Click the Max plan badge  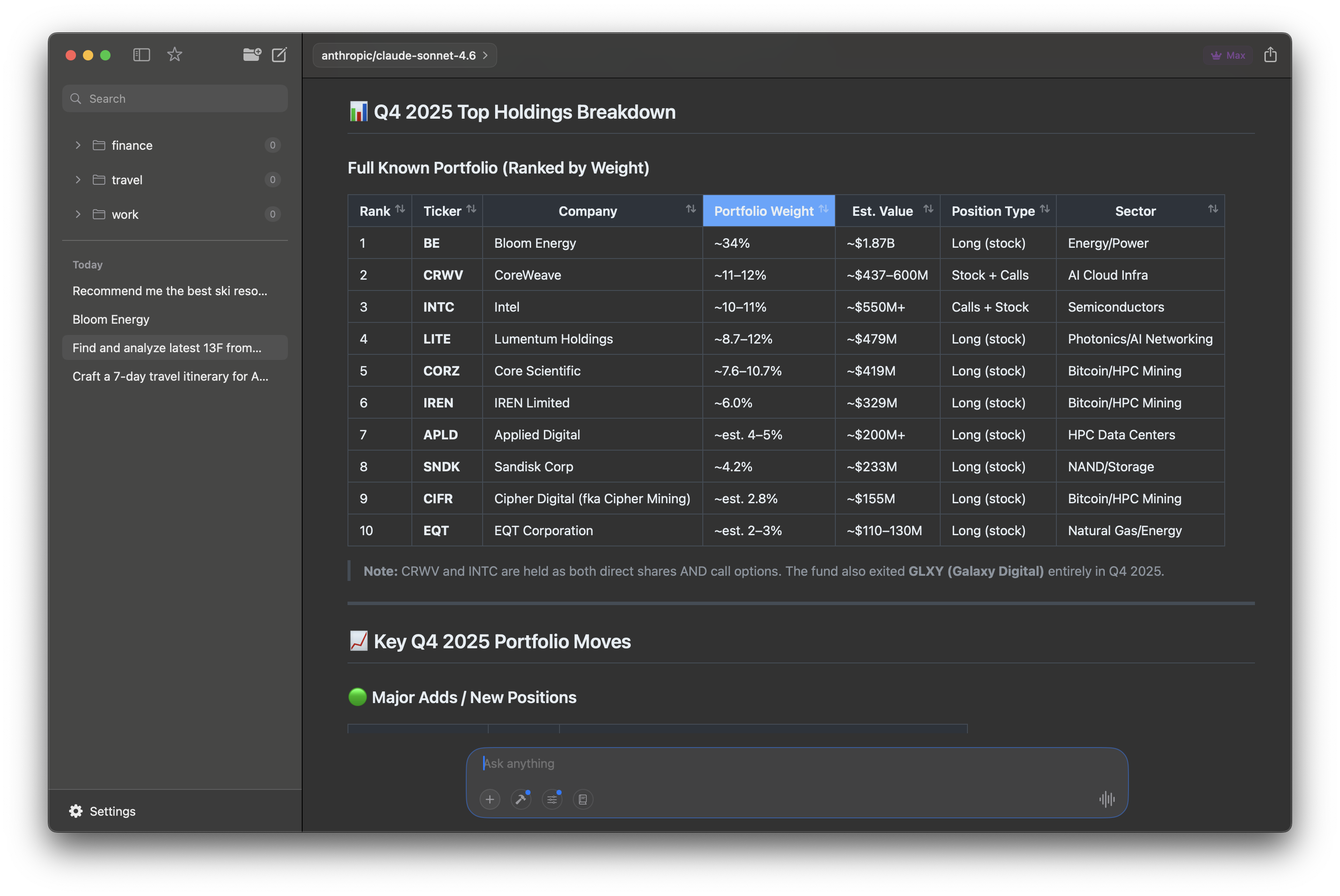1227,55
